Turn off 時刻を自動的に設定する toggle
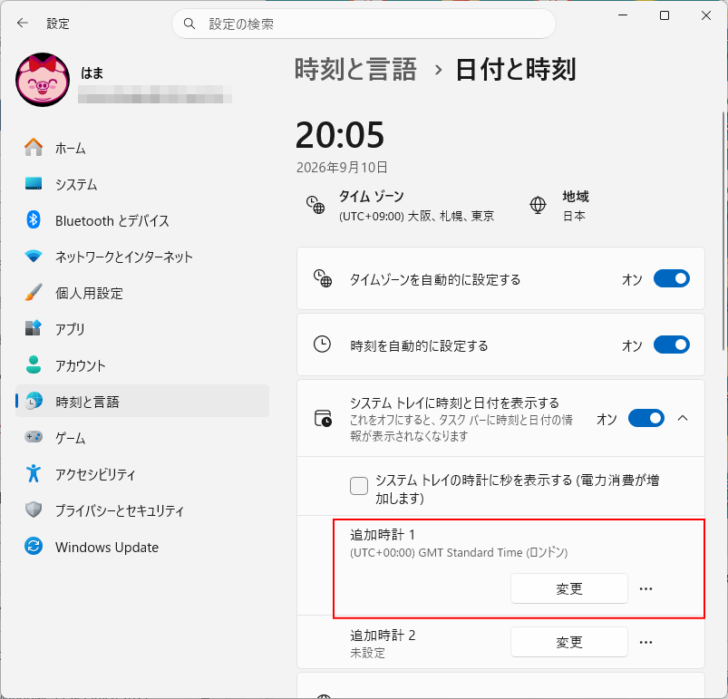 click(671, 345)
